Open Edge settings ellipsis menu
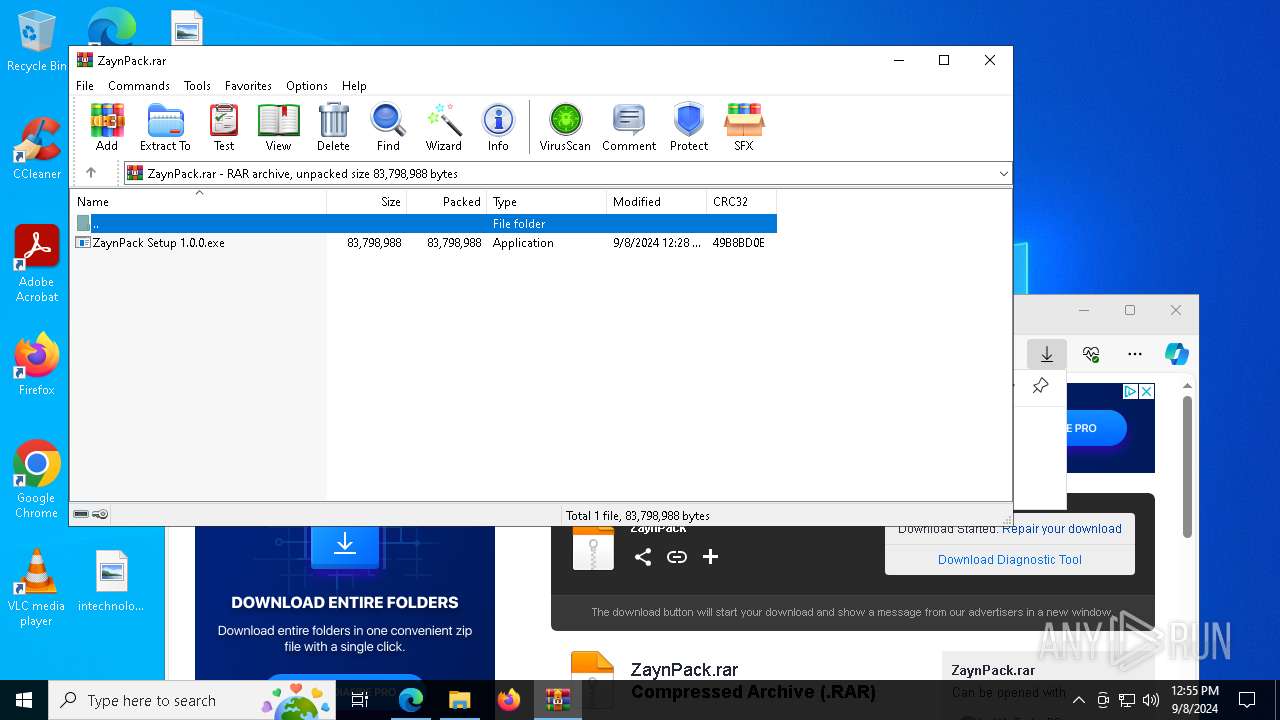The image size is (1280, 720). pos(1134,354)
